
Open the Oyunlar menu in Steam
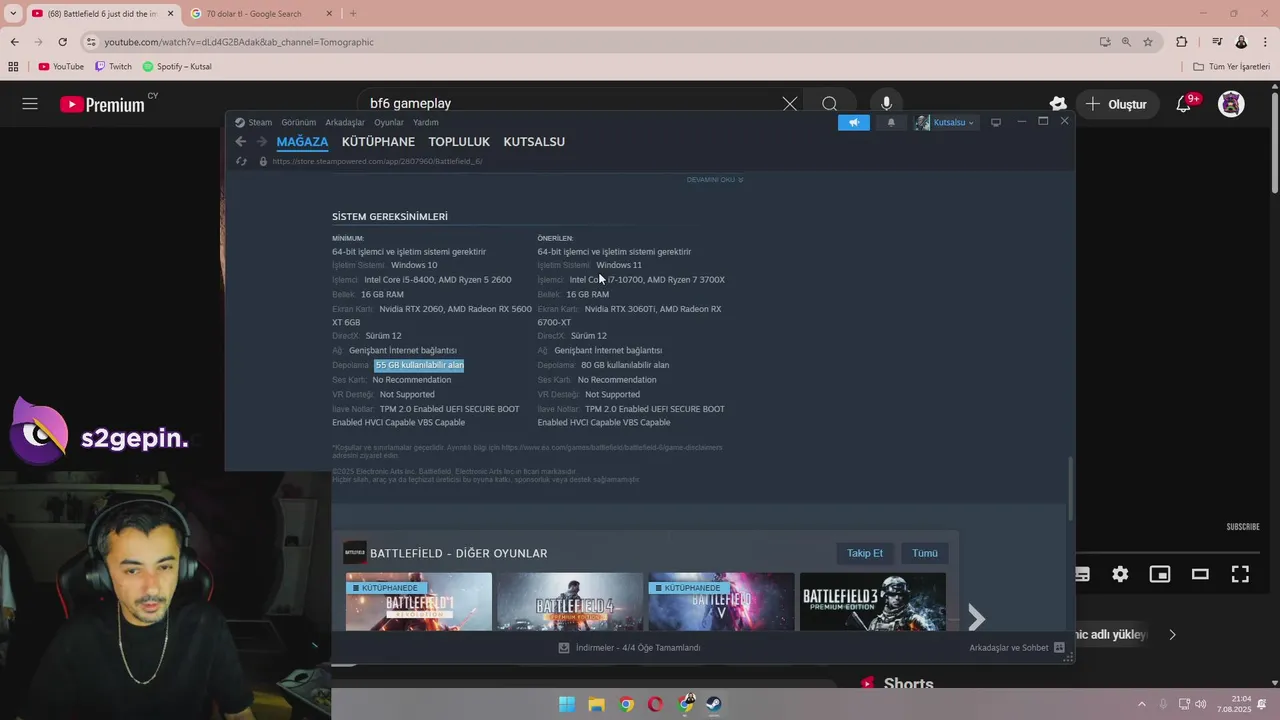tap(389, 122)
